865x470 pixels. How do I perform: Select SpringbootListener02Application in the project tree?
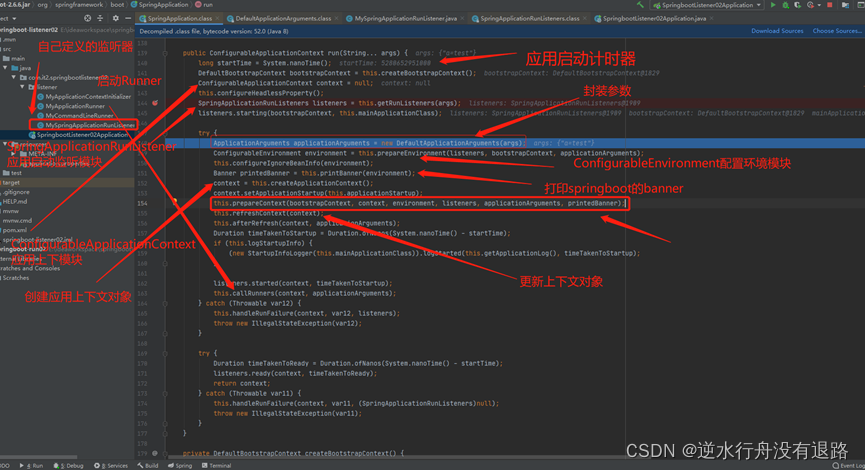pyautogui.click(x=78, y=135)
